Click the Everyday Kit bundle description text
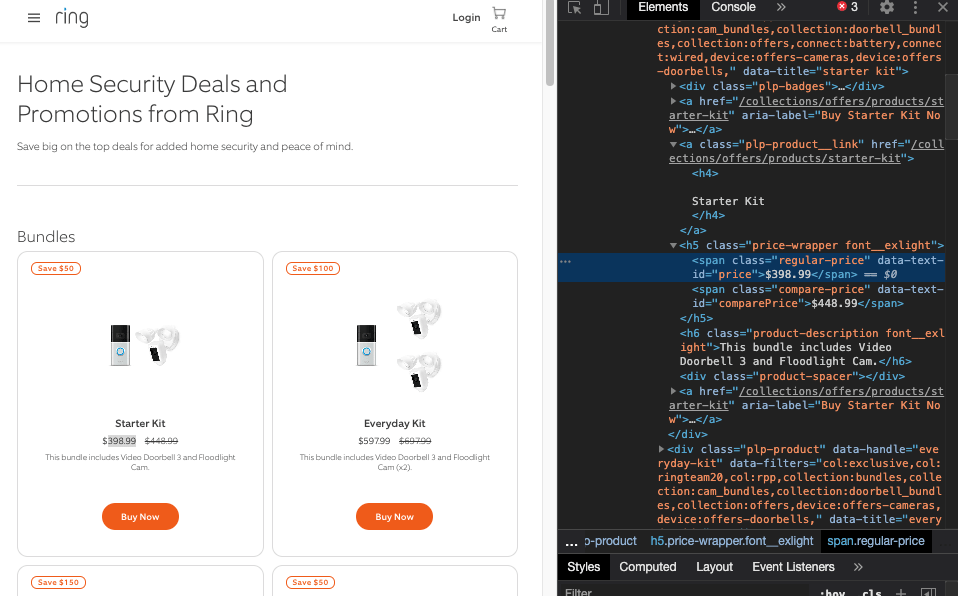This screenshot has height=596, width=958. pyautogui.click(x=394, y=462)
